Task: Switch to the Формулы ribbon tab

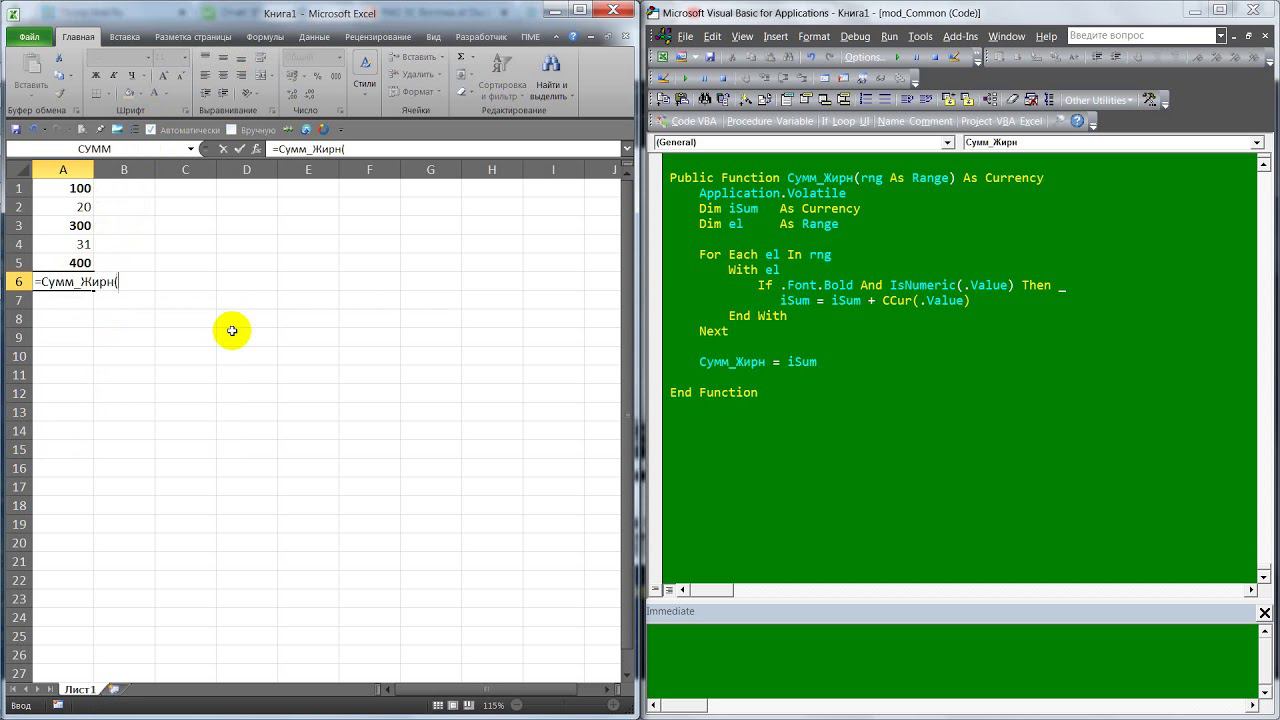Action: point(265,37)
